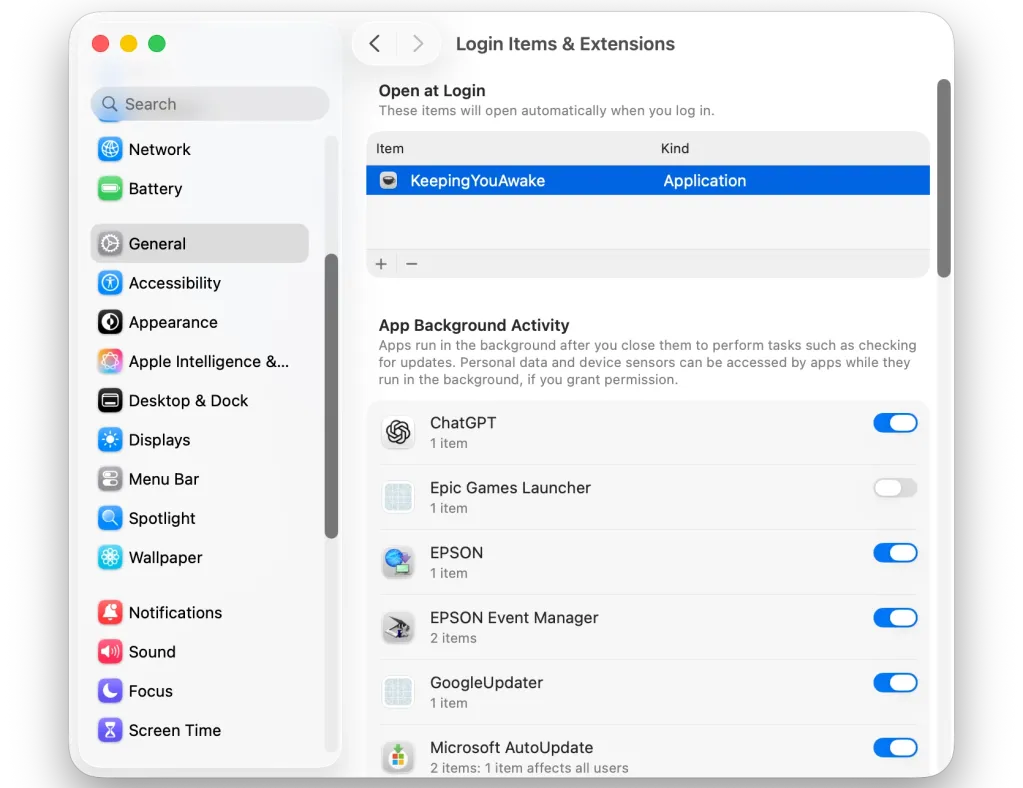Viewport: 1023px width, 788px height.
Task: Click the Desktop & Dock icon
Action: tap(110, 401)
